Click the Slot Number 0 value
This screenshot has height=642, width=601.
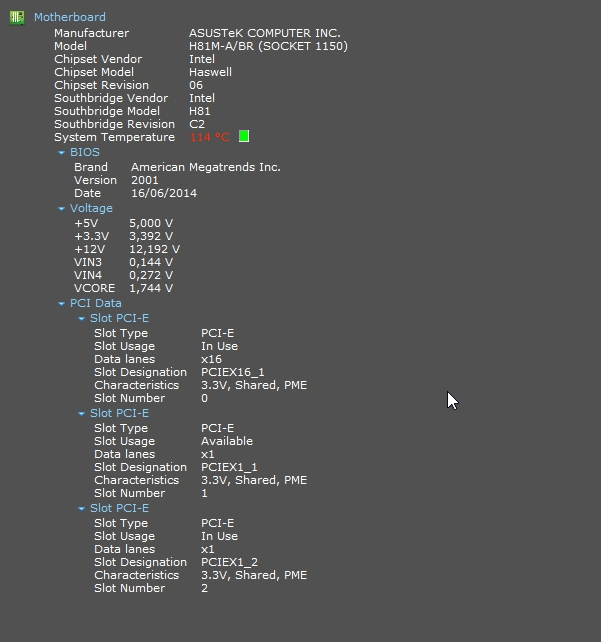coord(204,398)
